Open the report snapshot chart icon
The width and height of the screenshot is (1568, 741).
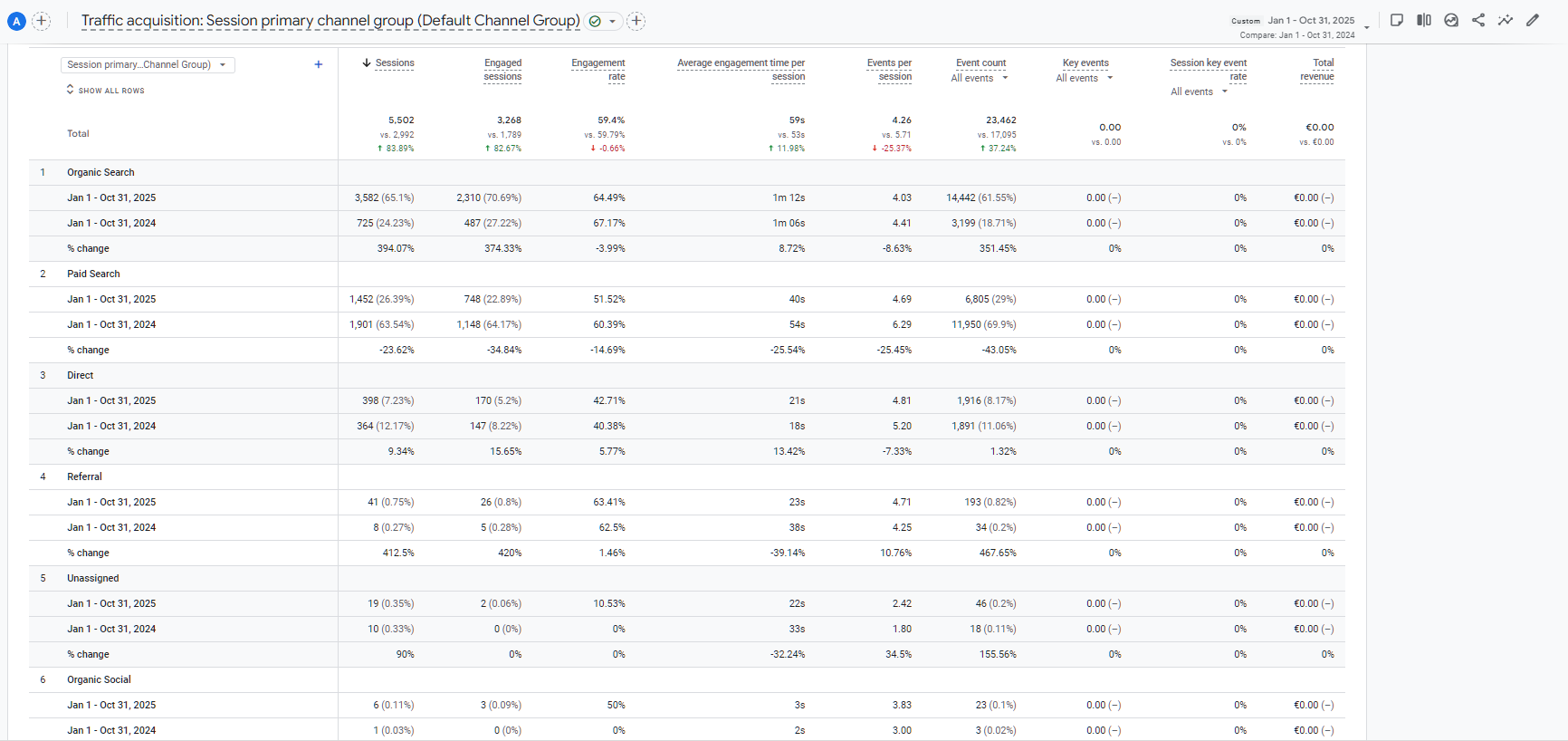[x=1451, y=20]
